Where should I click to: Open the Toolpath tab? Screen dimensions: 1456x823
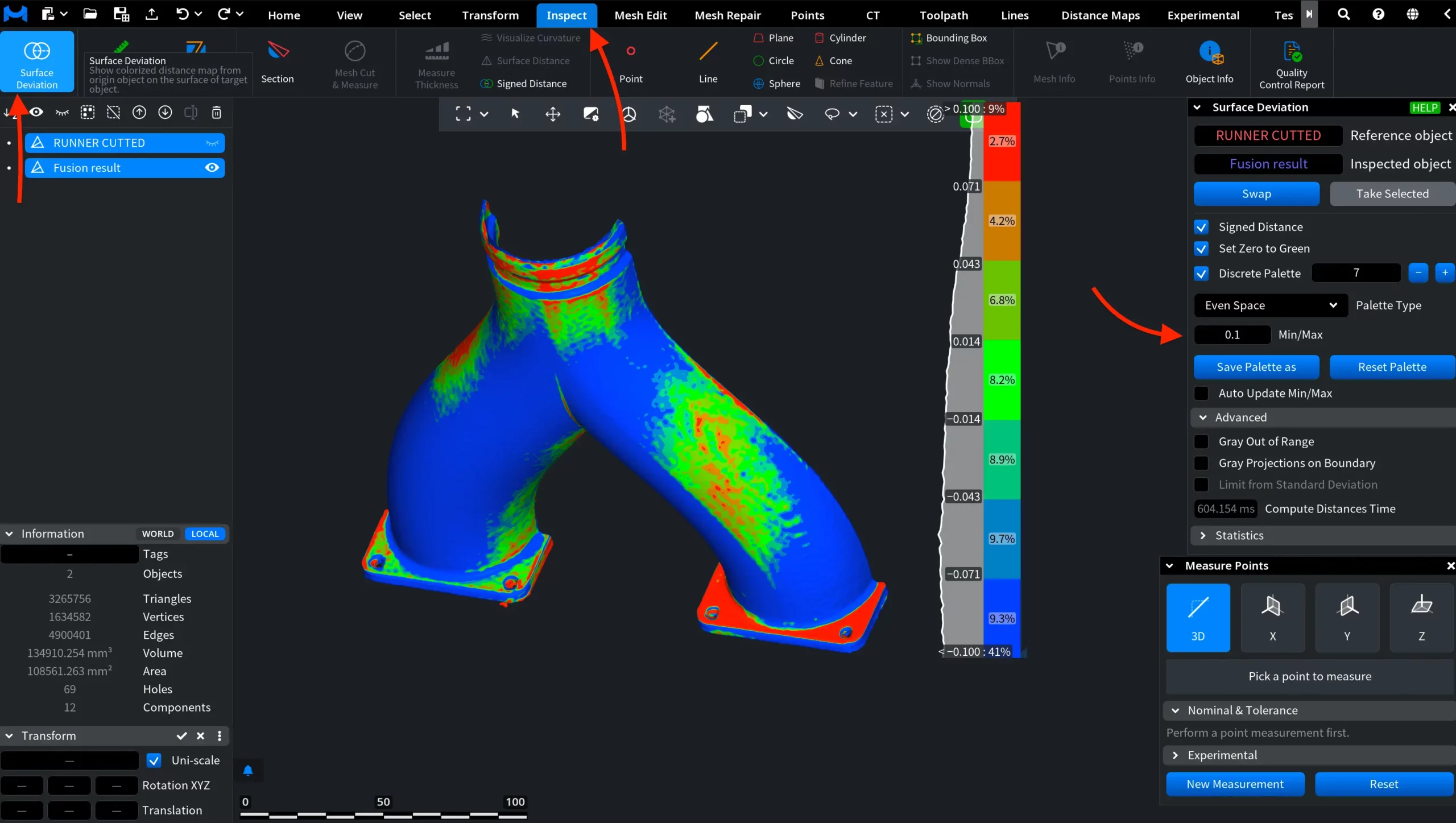tap(944, 15)
